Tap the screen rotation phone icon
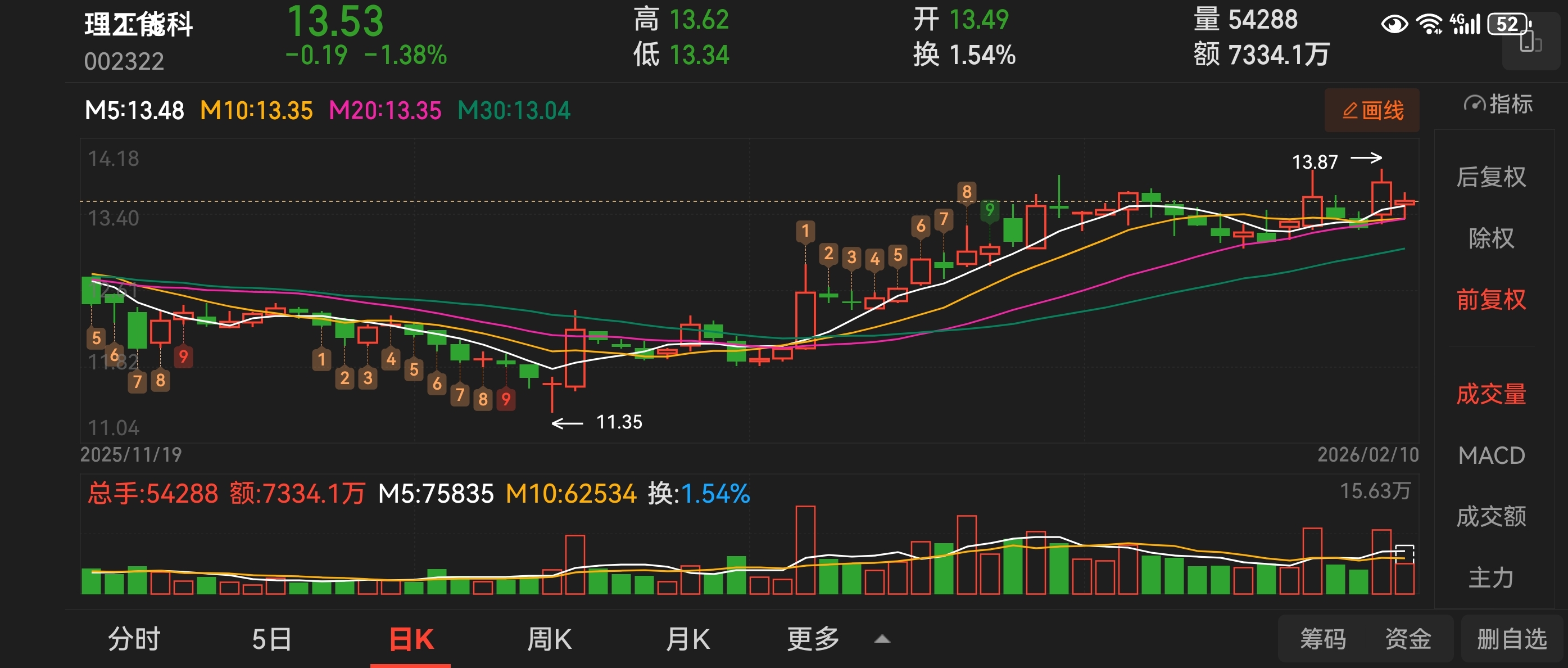1568x668 pixels. 1530,44
